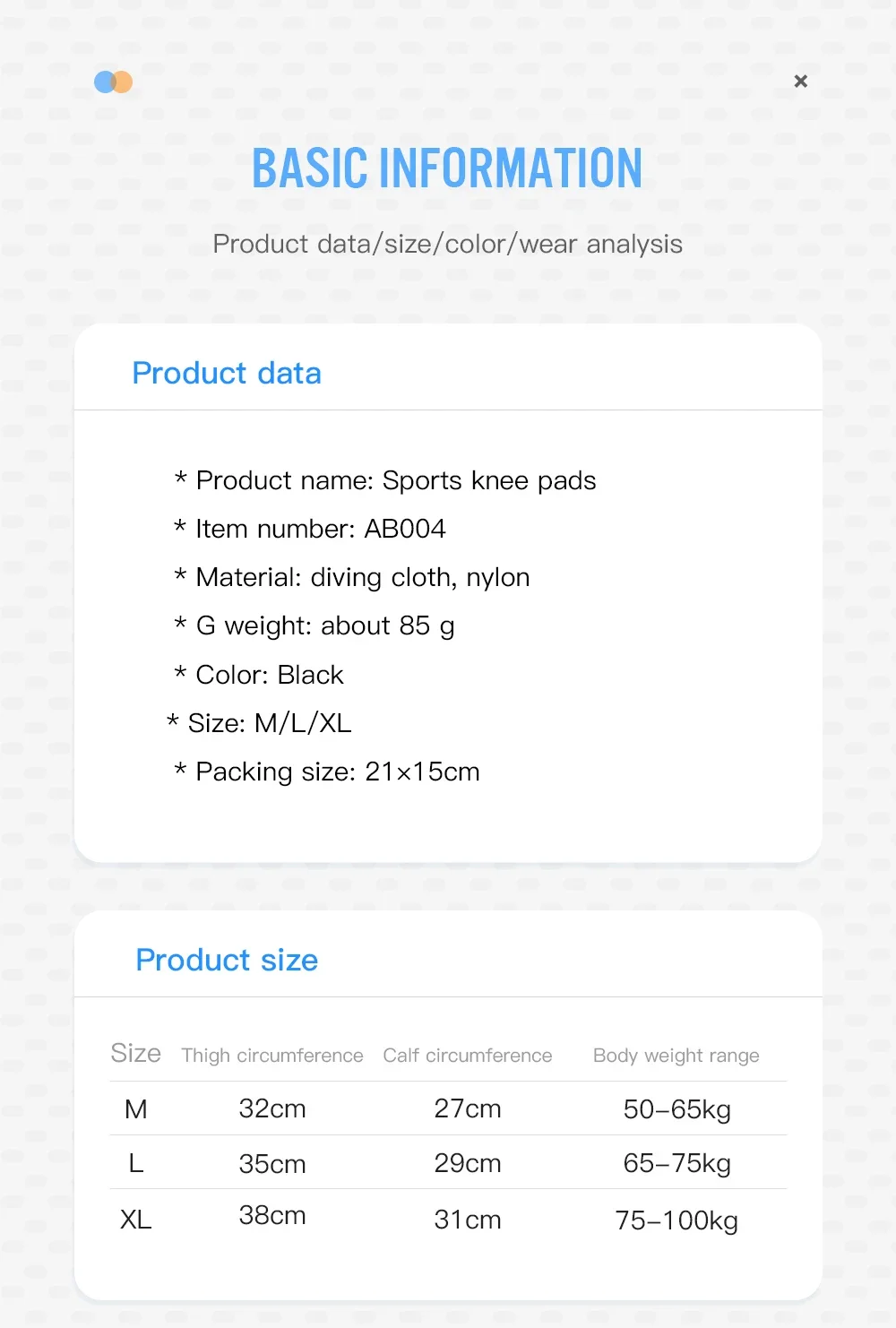This screenshot has width=896, height=1328.
Task: Click the Calf circumference column header
Action: click(468, 1056)
